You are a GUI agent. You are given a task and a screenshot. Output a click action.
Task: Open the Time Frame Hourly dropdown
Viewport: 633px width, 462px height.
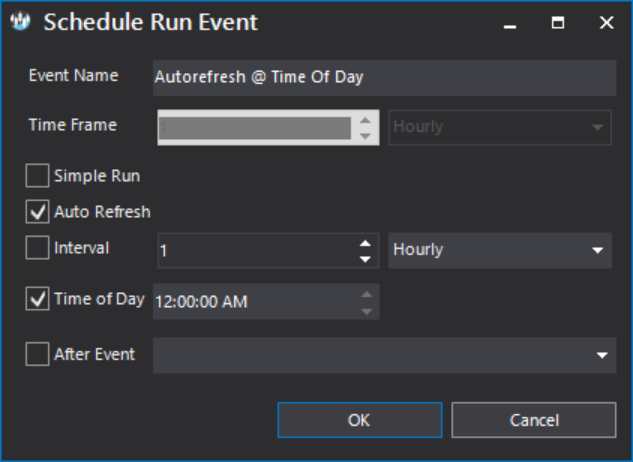pyautogui.click(x=499, y=128)
